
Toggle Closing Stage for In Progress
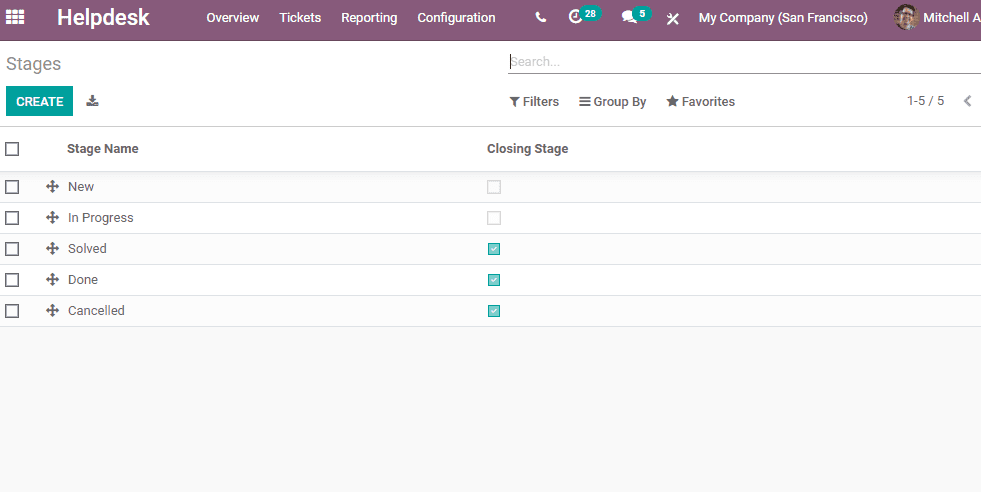pos(494,218)
